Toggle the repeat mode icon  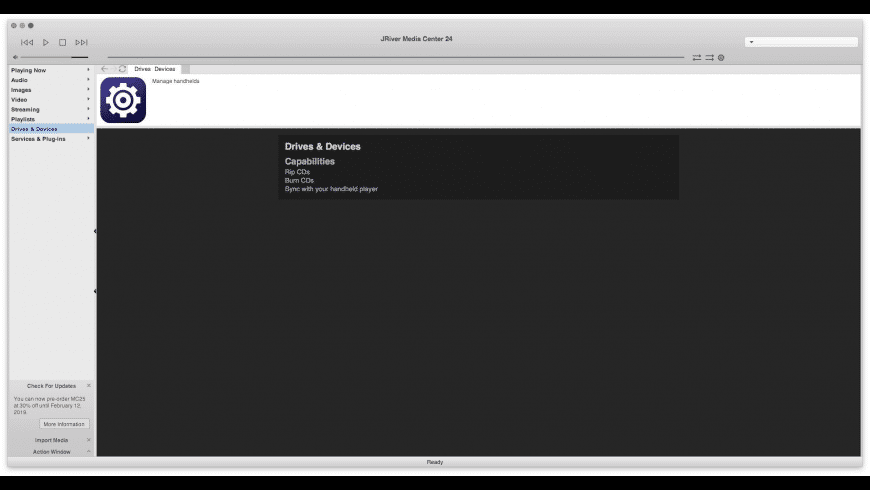(x=696, y=58)
